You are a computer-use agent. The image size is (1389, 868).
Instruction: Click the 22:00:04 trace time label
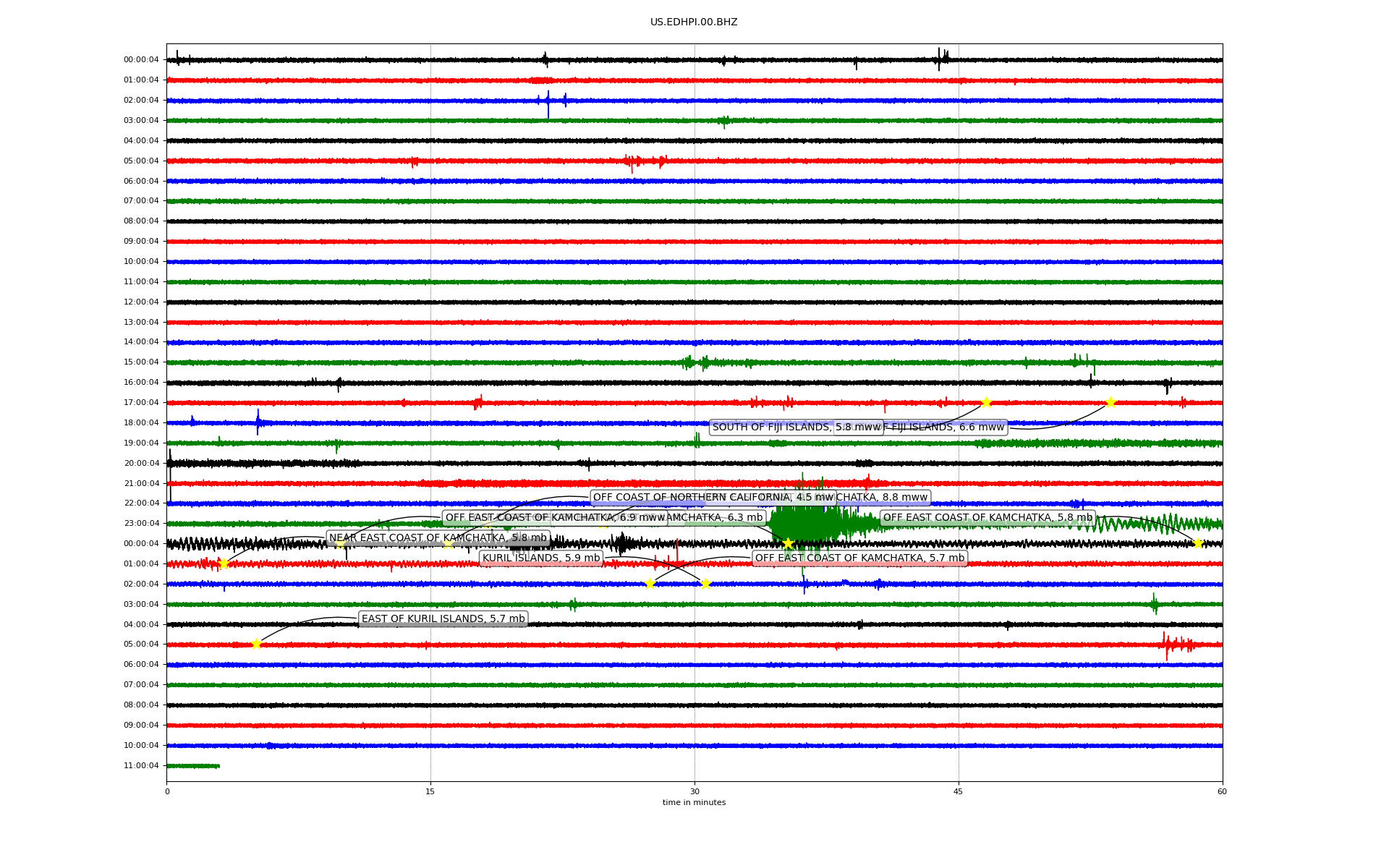[x=141, y=503]
